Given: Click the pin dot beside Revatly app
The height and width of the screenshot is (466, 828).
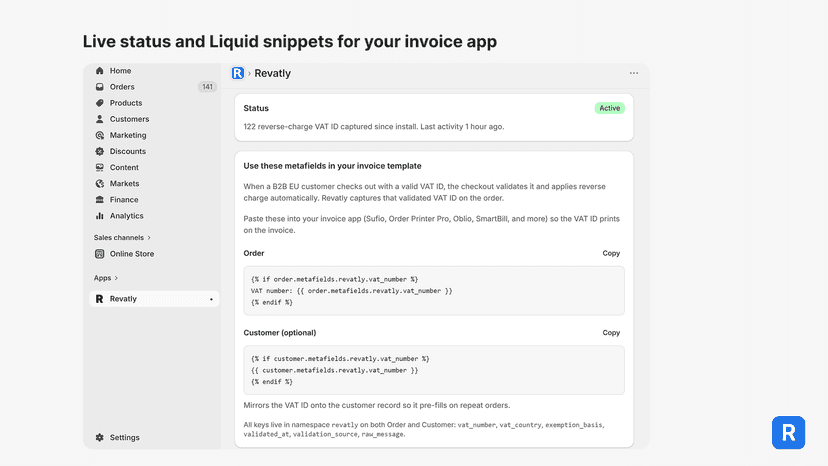Looking at the screenshot, I should 211,300.
